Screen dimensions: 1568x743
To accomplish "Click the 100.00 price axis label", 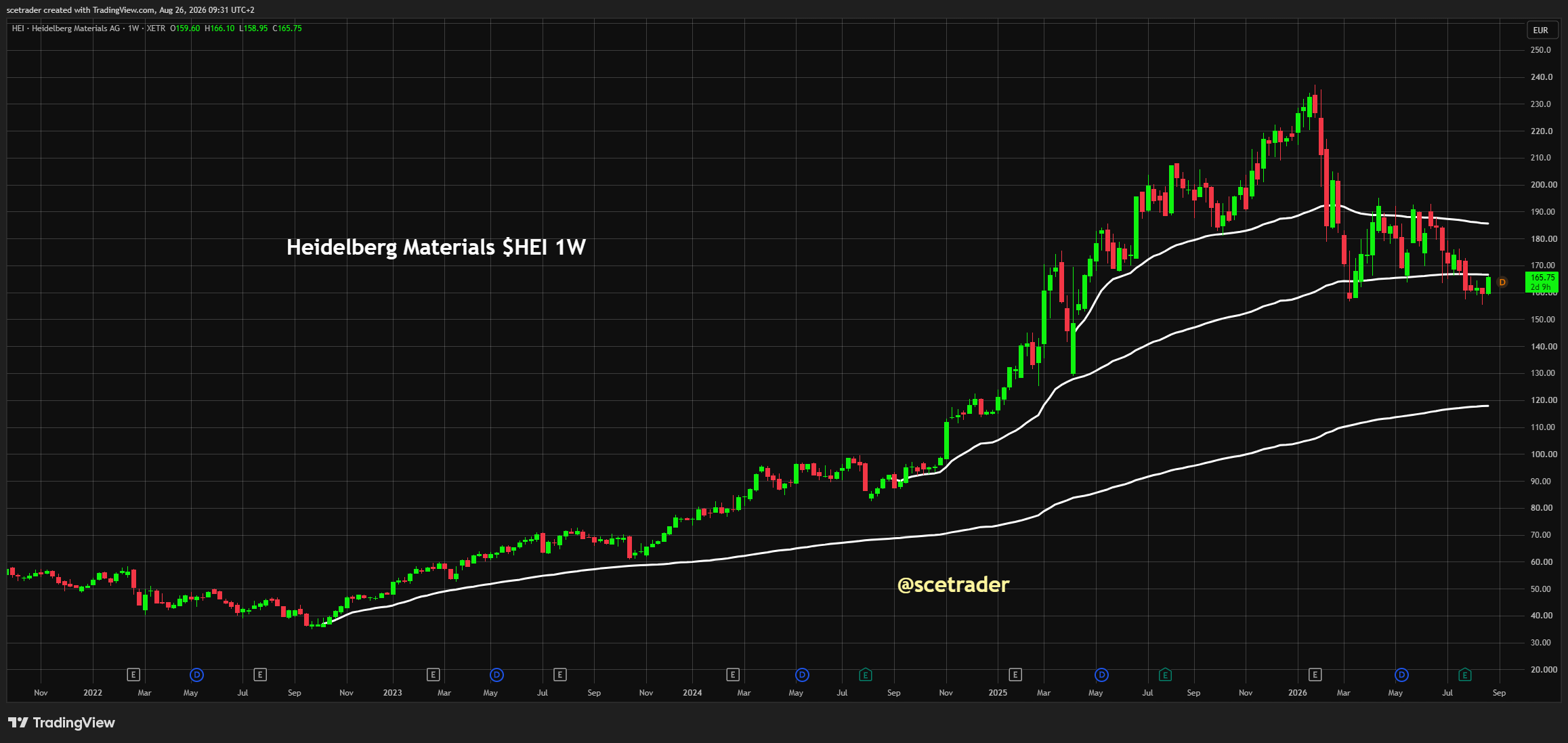I will (1544, 454).
